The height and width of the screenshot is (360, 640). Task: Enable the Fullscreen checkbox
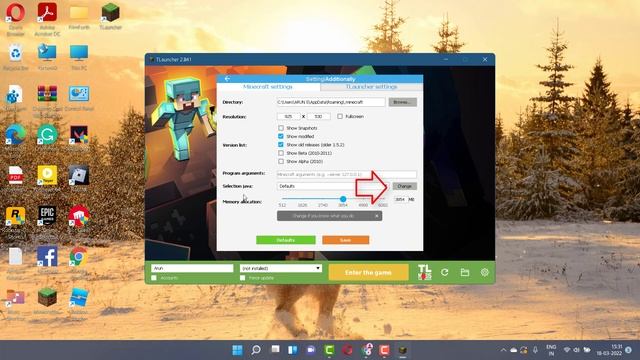coord(340,116)
